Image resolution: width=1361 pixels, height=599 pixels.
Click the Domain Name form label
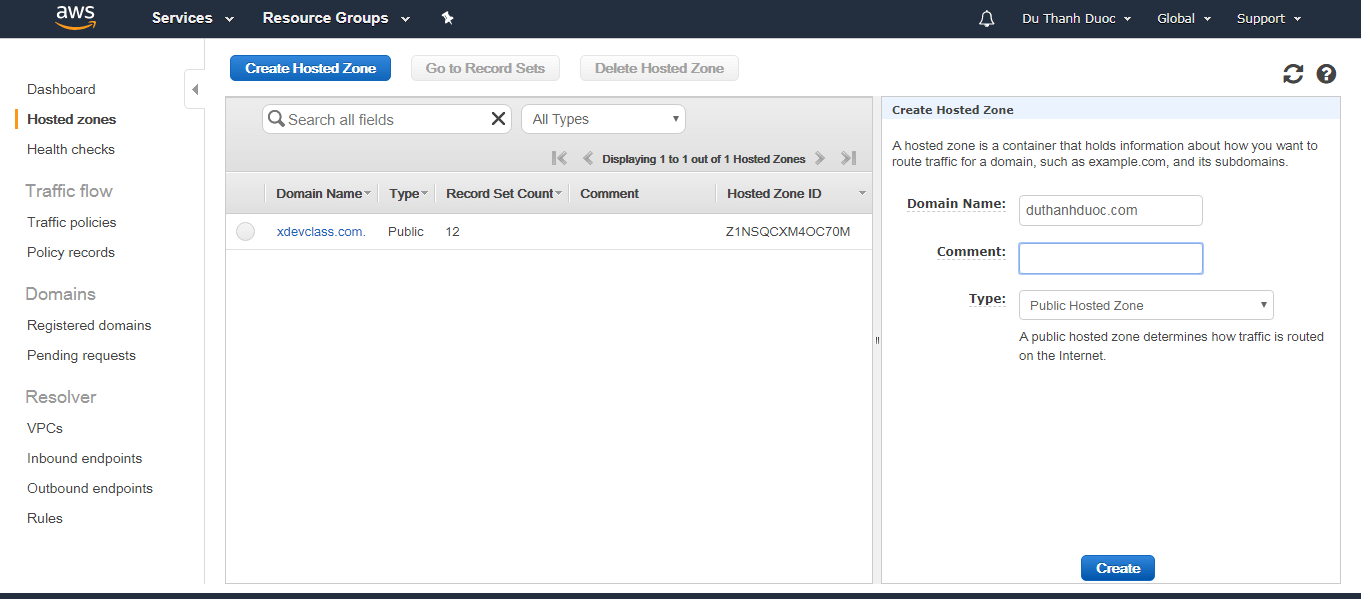click(x=956, y=204)
